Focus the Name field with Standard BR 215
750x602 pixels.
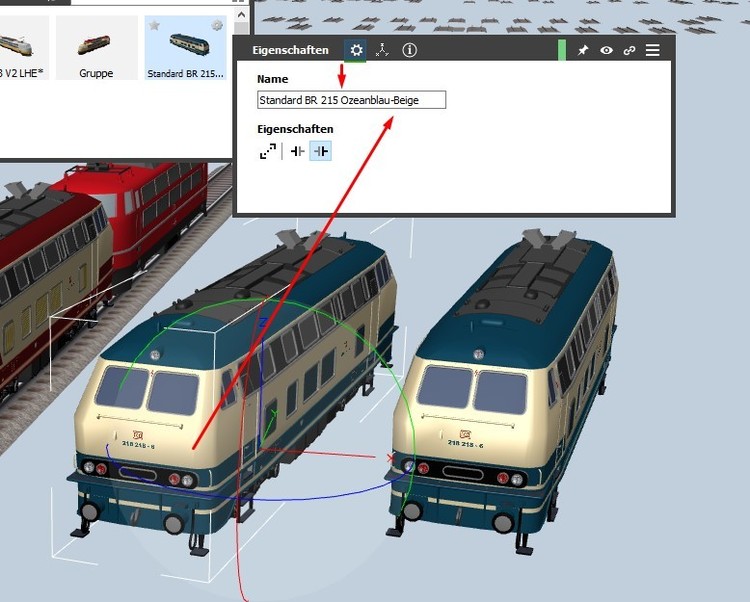(x=352, y=100)
